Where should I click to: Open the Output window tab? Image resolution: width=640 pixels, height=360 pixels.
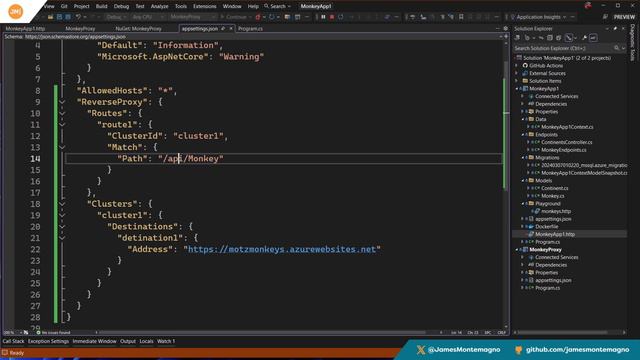128,341
